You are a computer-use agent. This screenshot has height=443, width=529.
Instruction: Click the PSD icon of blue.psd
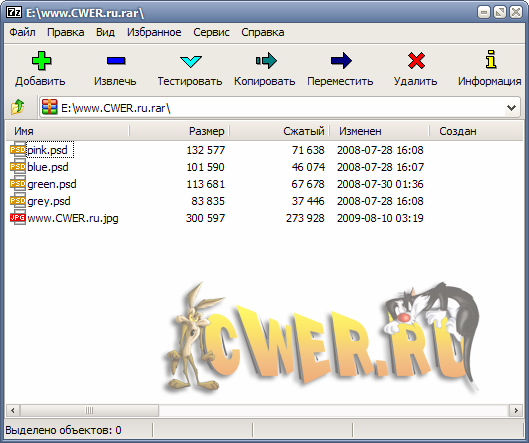(x=18, y=167)
